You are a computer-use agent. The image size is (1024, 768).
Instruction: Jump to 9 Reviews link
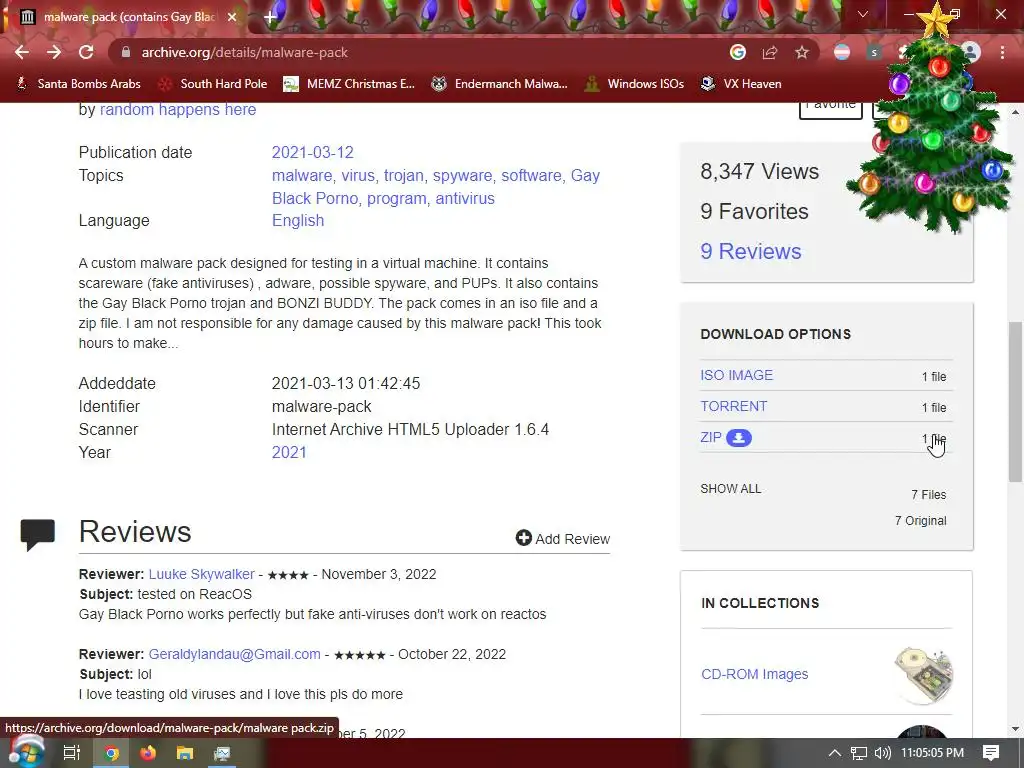pos(751,251)
